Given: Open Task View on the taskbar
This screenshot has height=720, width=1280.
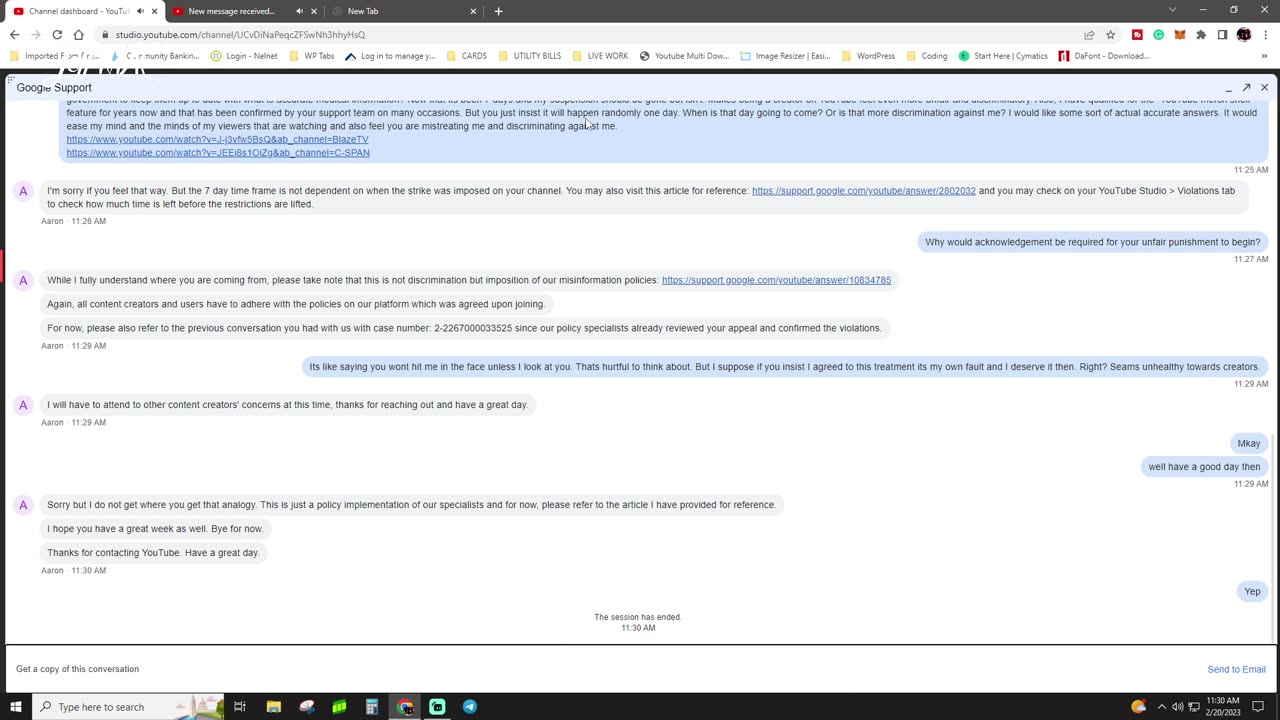Looking at the screenshot, I should tap(240, 707).
